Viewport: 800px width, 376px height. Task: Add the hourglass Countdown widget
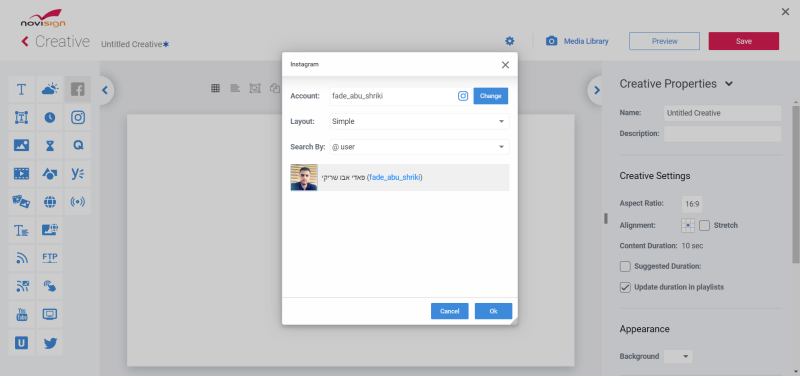[x=49, y=145]
